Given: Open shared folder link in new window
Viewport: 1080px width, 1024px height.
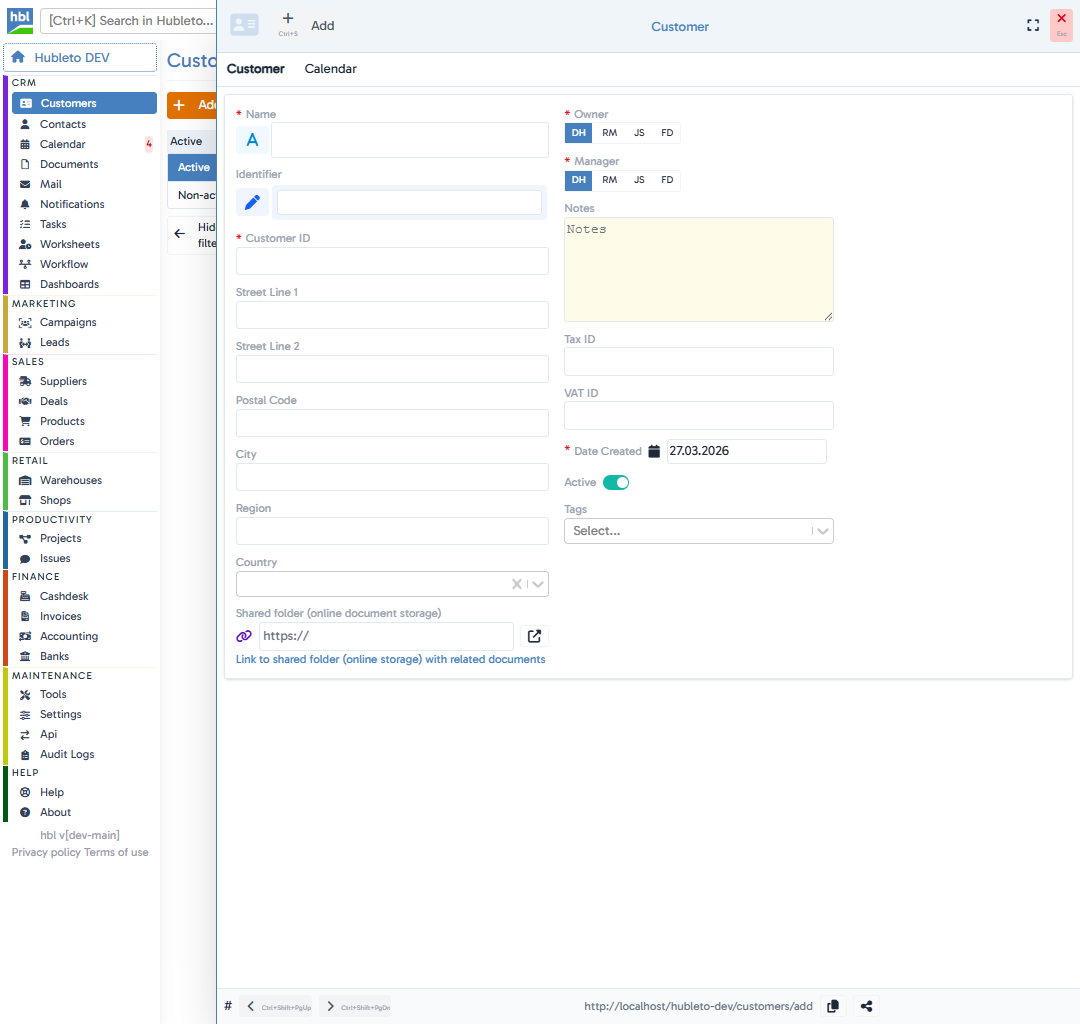Looking at the screenshot, I should [534, 636].
